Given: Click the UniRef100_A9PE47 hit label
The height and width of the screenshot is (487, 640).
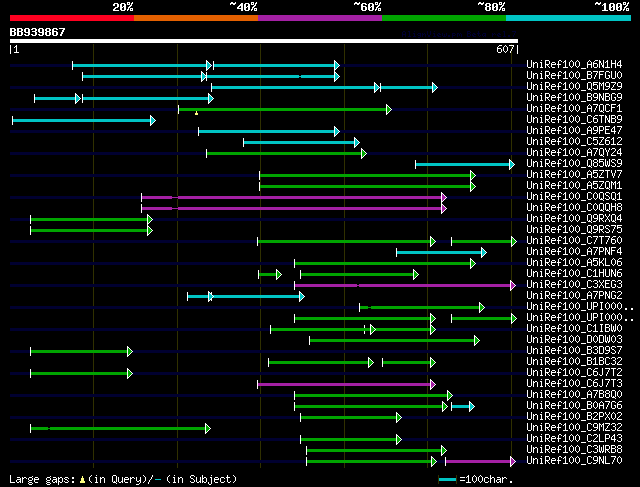Looking at the screenshot, I should (574, 130).
